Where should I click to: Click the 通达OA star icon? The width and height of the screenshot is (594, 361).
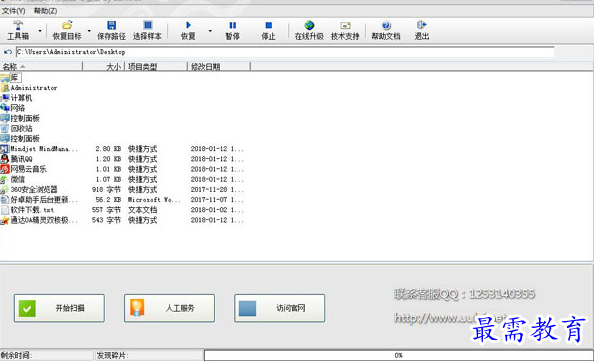click(x=5, y=220)
